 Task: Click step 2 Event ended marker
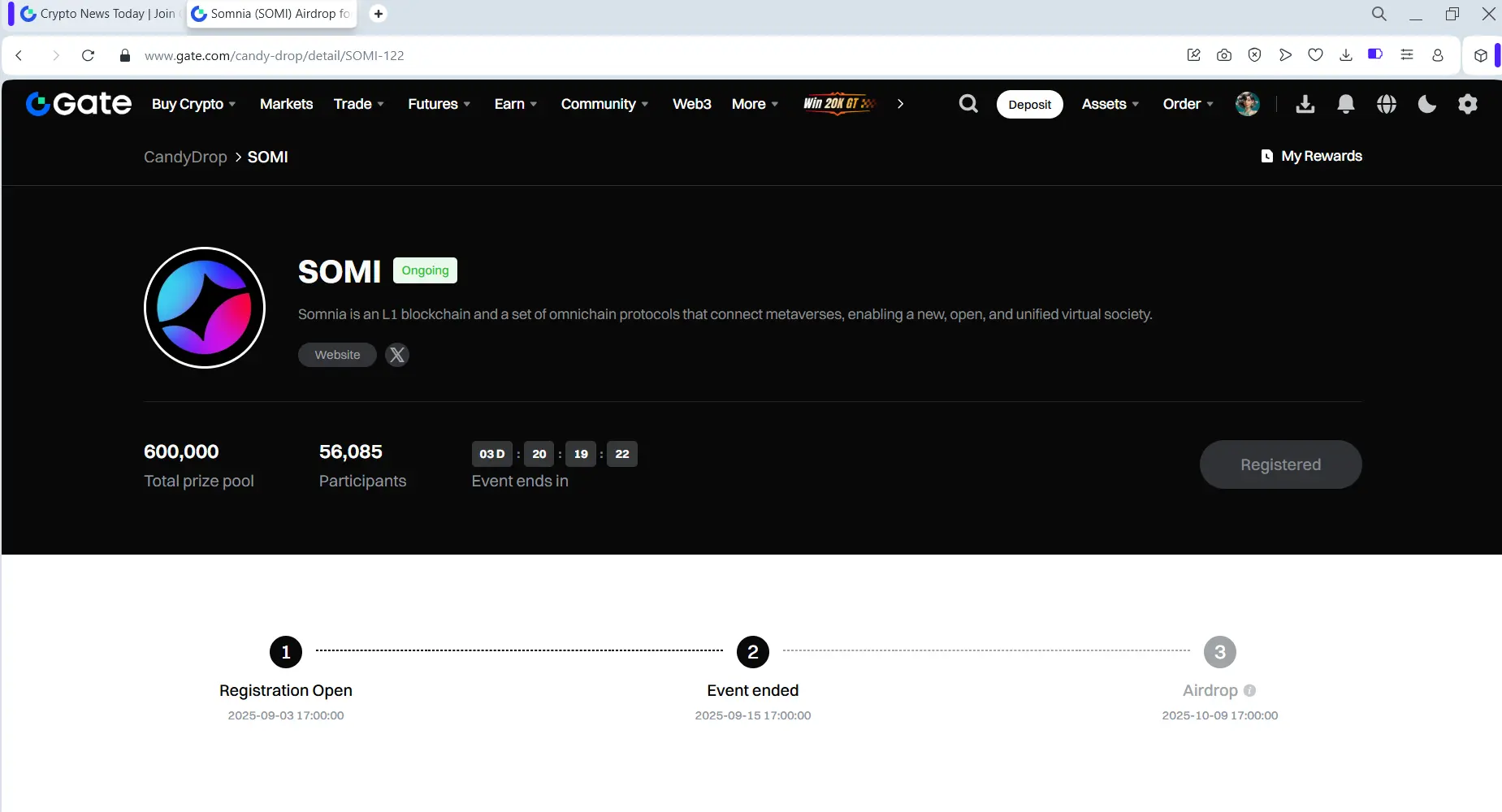tap(753, 652)
